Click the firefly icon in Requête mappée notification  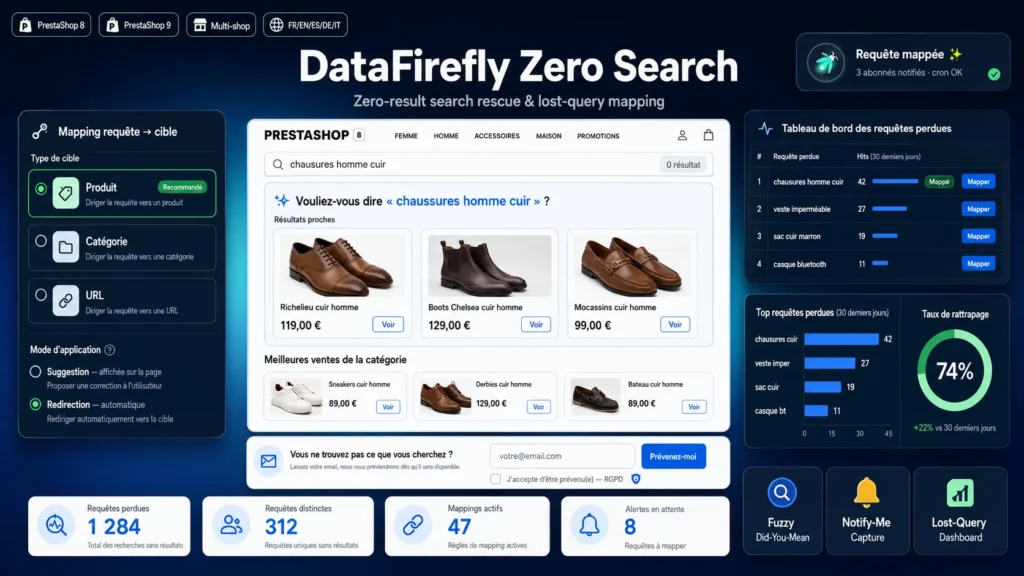coord(826,63)
